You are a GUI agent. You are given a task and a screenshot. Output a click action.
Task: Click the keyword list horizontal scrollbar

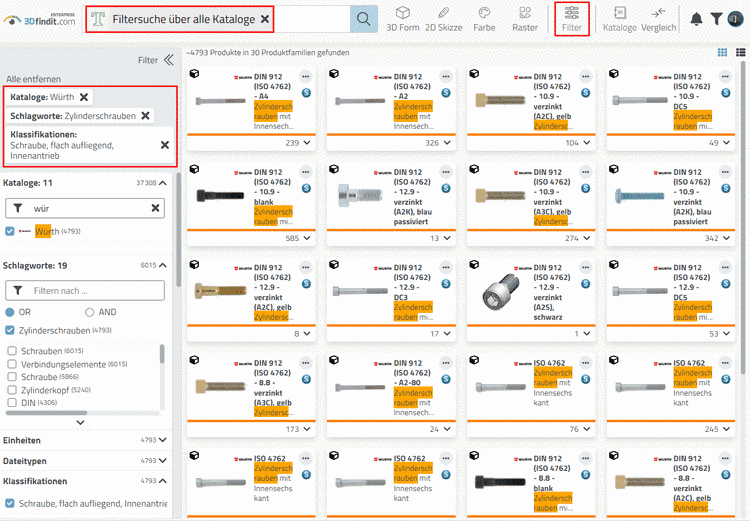pyautogui.click(x=46, y=412)
